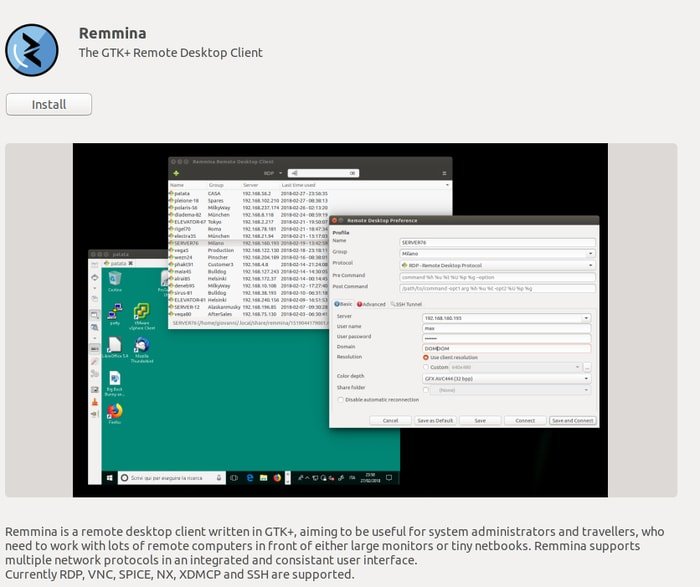The image size is (700, 587).
Task: Open the hamburger menu in Remmina Remote Desktop Client
Action: [x=444, y=173]
